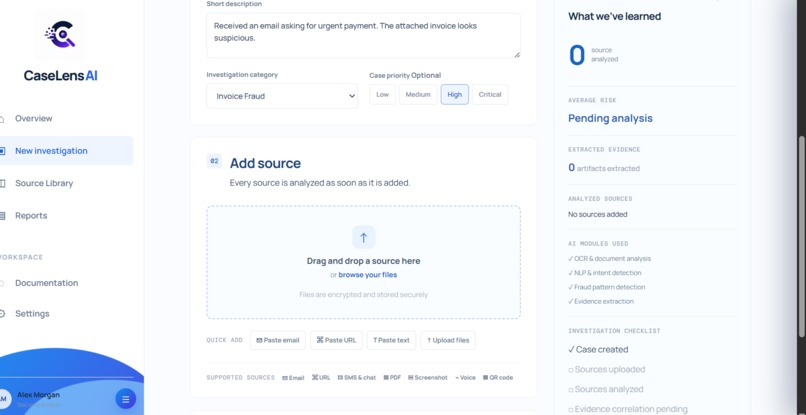Viewport: 806px width, 415px height.
Task: Select High case priority
Action: pos(454,95)
